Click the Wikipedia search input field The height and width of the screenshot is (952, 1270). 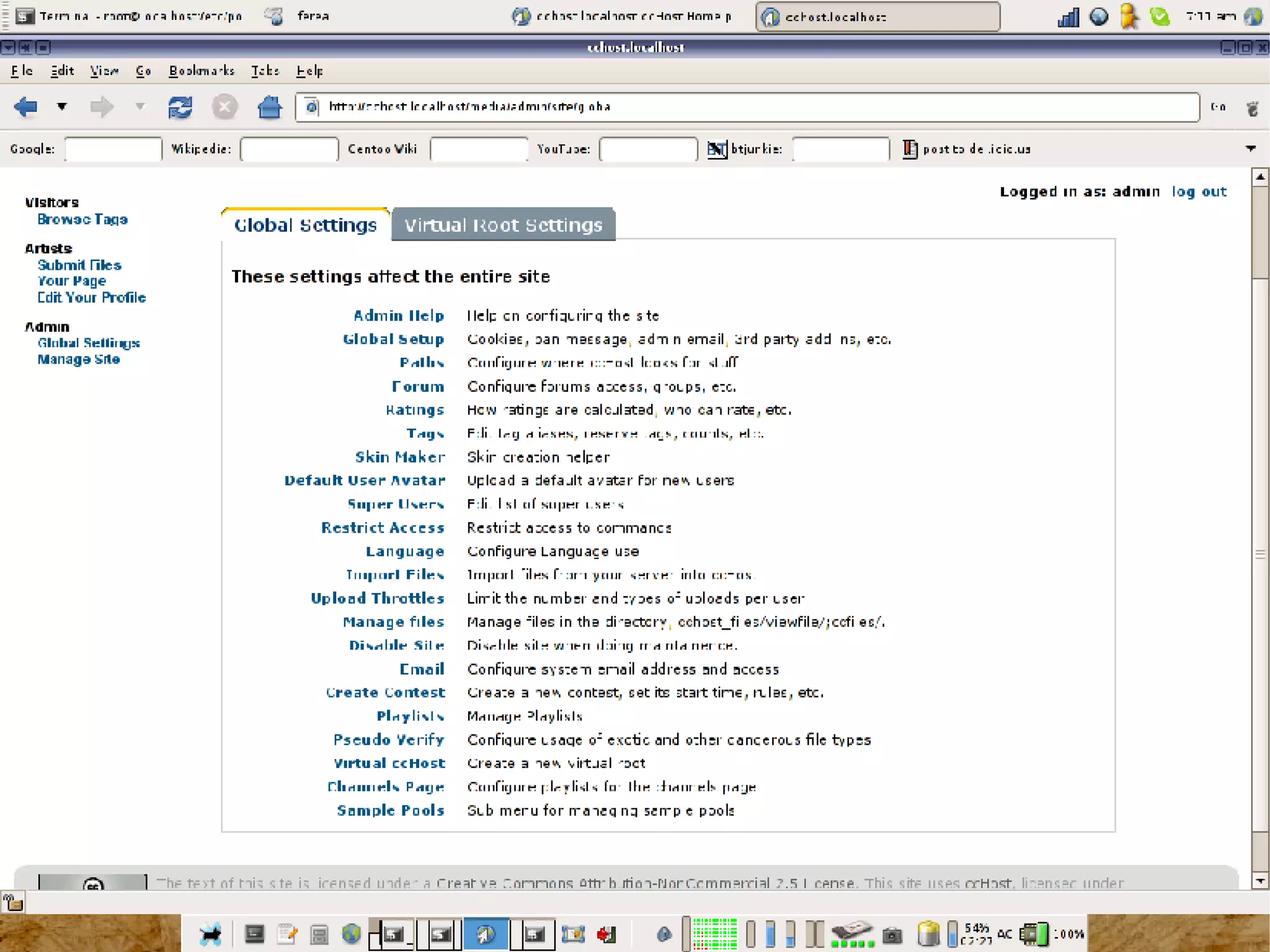289,149
